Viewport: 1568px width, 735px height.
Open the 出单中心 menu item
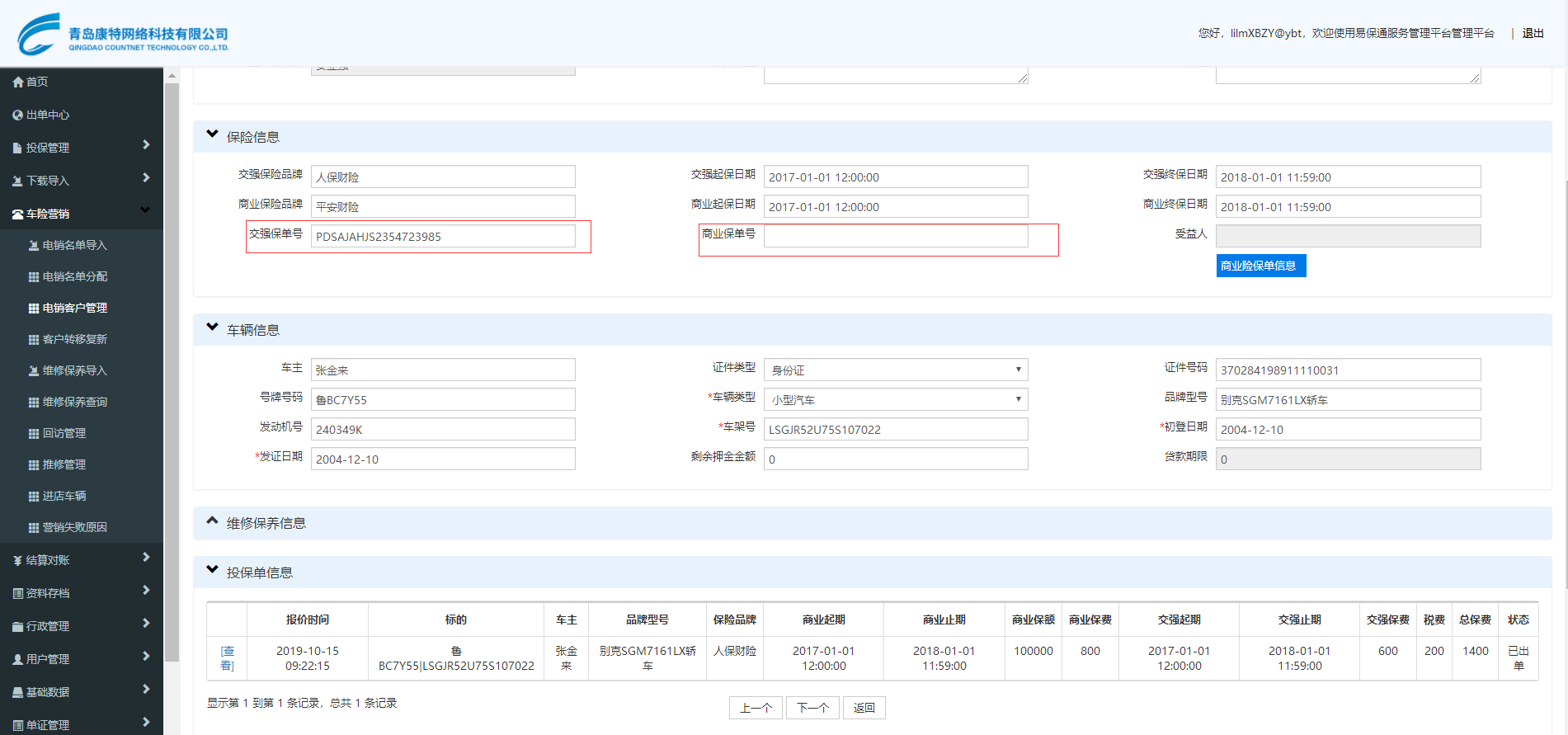point(48,115)
